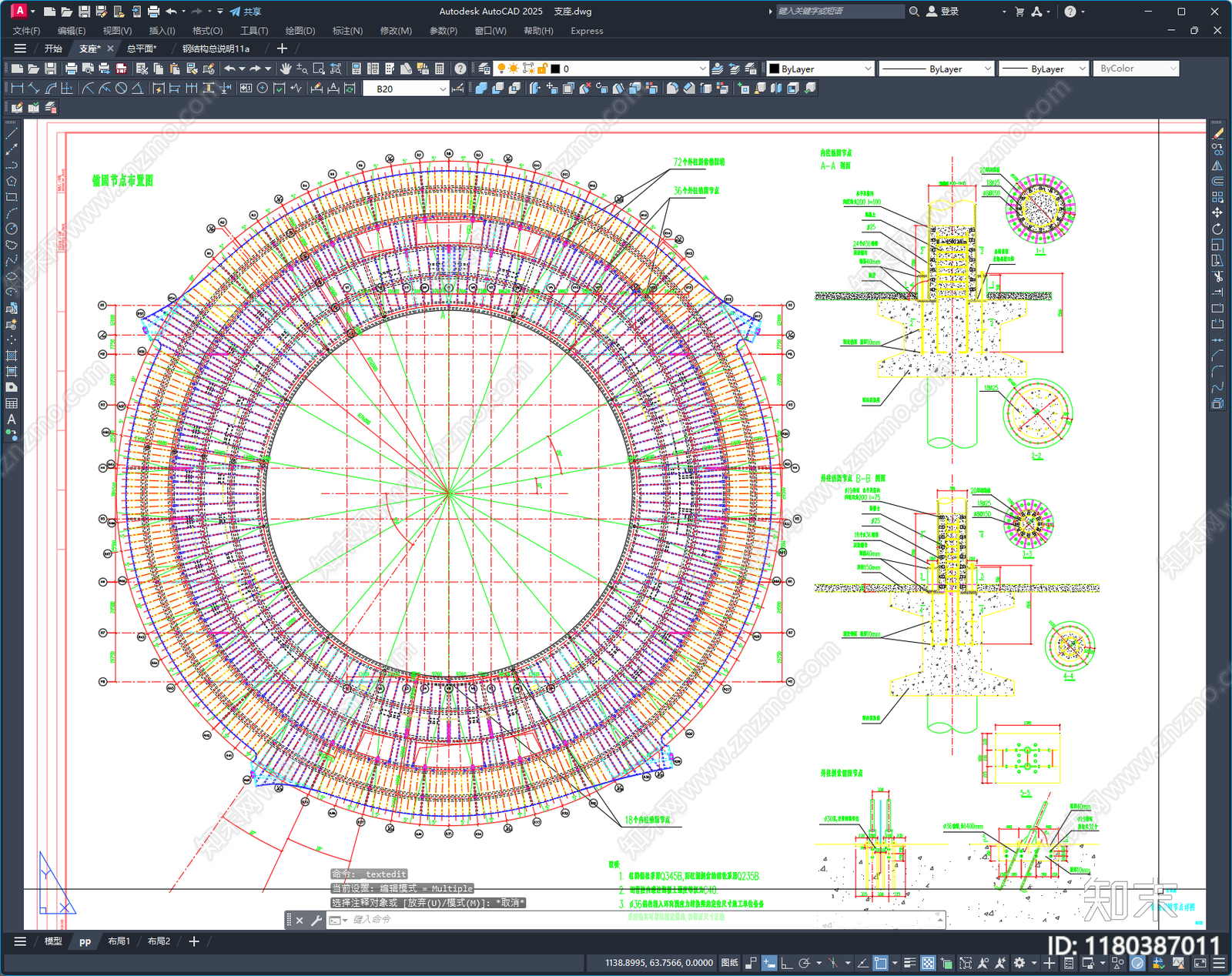Open the 编辑(E) menu
The image size is (1232, 976).
click(72, 31)
